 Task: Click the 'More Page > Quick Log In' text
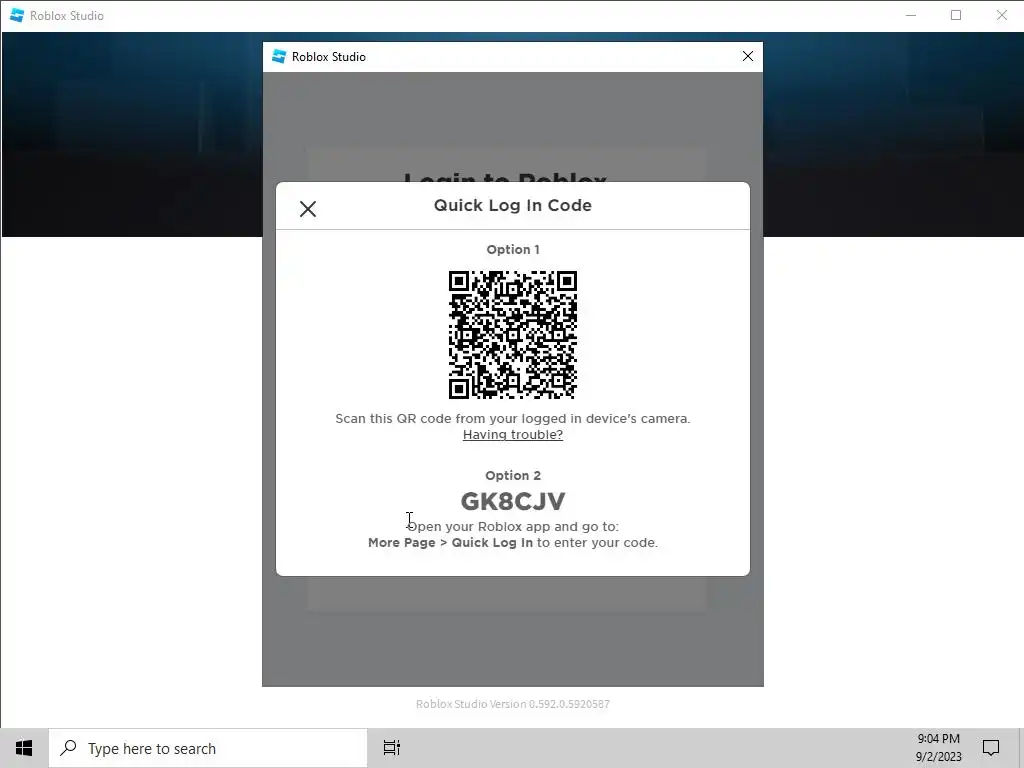[x=450, y=543]
